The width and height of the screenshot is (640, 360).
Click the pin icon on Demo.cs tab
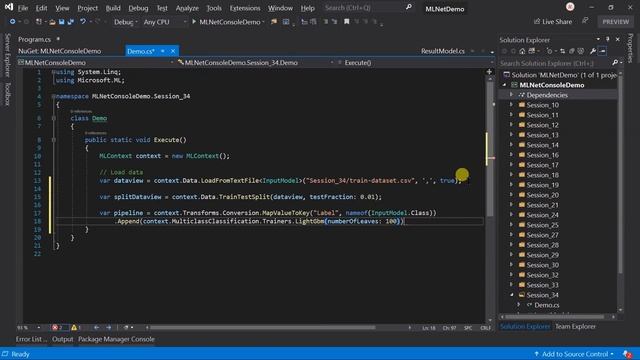(162, 51)
